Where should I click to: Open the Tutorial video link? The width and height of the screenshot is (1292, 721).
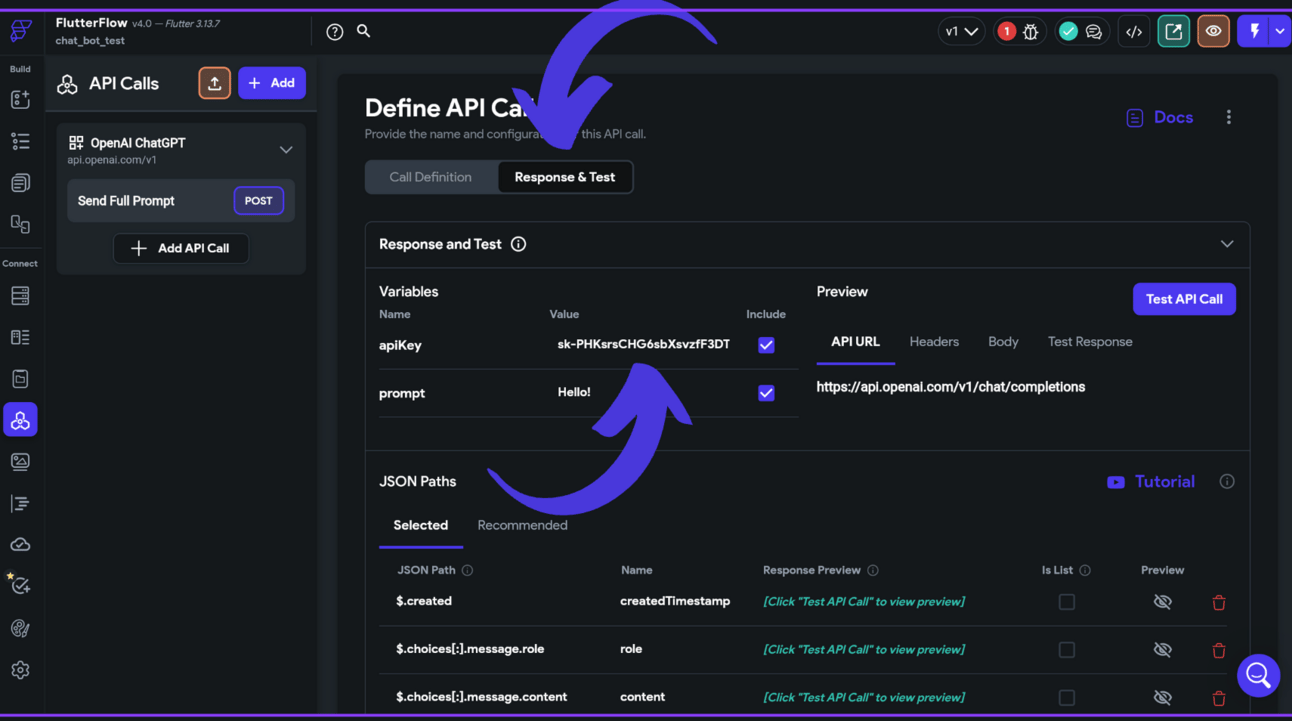[x=1151, y=482]
